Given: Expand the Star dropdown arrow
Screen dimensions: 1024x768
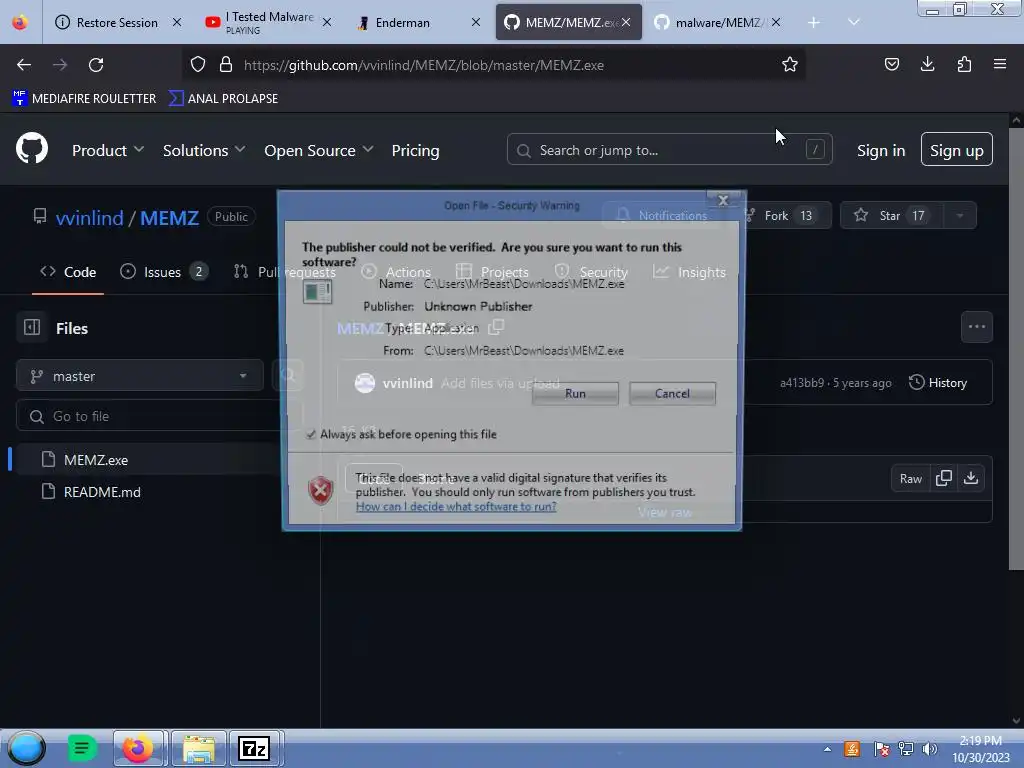Looking at the screenshot, I should click(959, 216).
